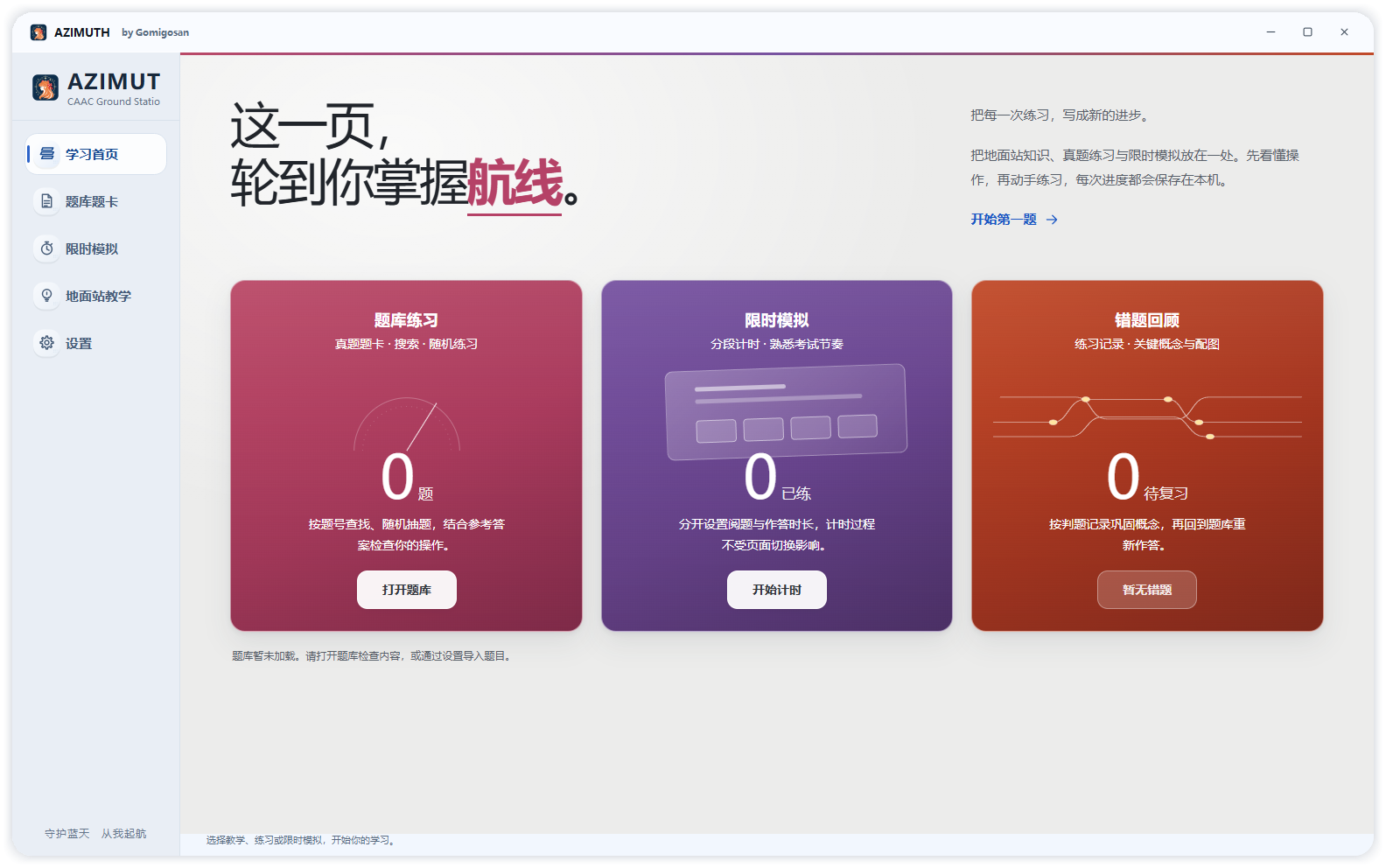Open 地面站教学 via its location pin icon
Screen dimensions: 1386x868
pyautogui.click(x=47, y=296)
